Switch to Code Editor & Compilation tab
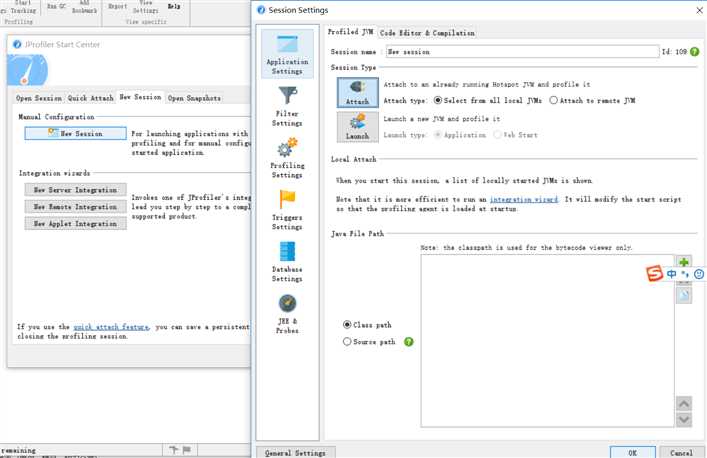707x458 pixels. click(427, 33)
